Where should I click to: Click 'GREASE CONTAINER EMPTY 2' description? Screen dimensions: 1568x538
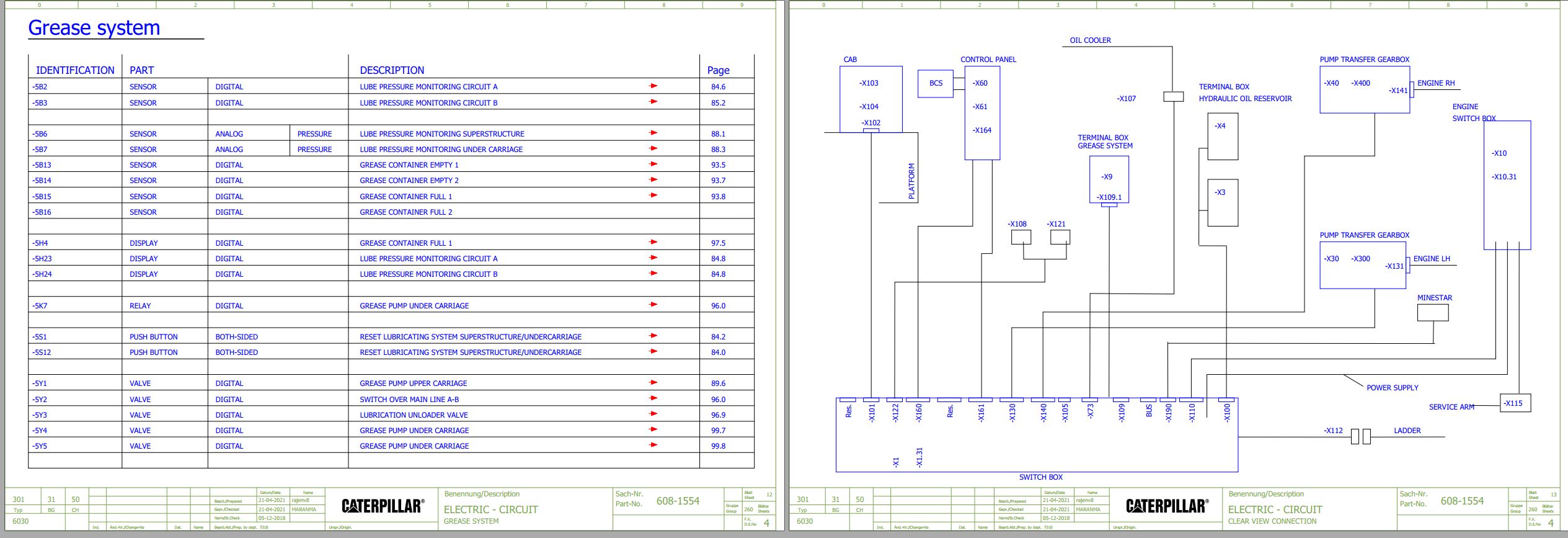point(409,181)
